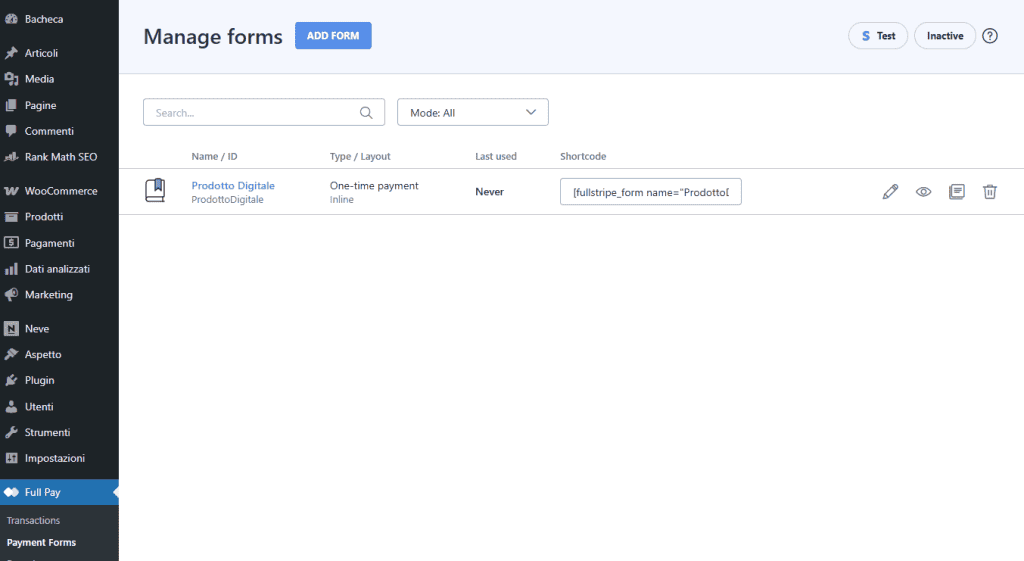1024x561 pixels.
Task: Click the Shortcode column header
Action: [x=583, y=156]
